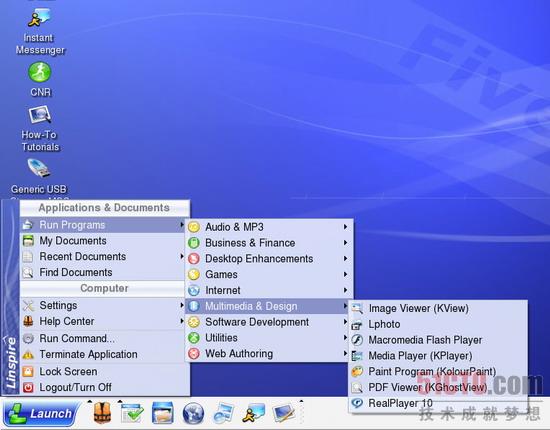
Task: Open the Games category
Action: point(269,274)
